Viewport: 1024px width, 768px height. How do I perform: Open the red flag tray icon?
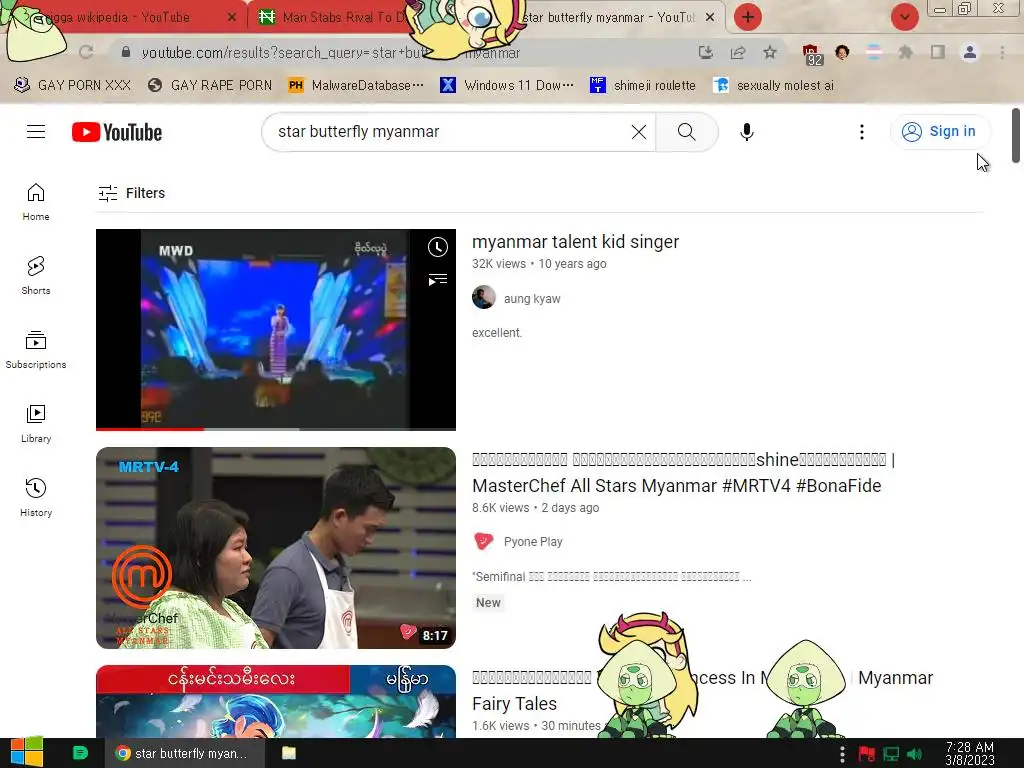[x=867, y=754]
